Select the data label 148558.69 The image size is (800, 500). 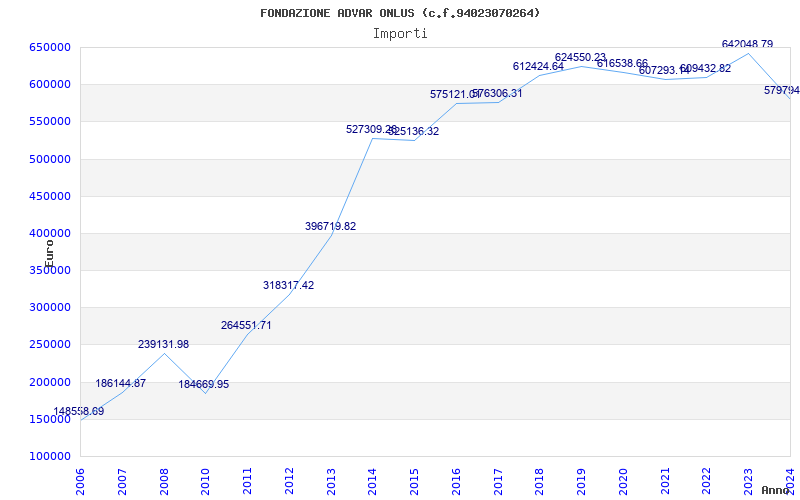79,411
